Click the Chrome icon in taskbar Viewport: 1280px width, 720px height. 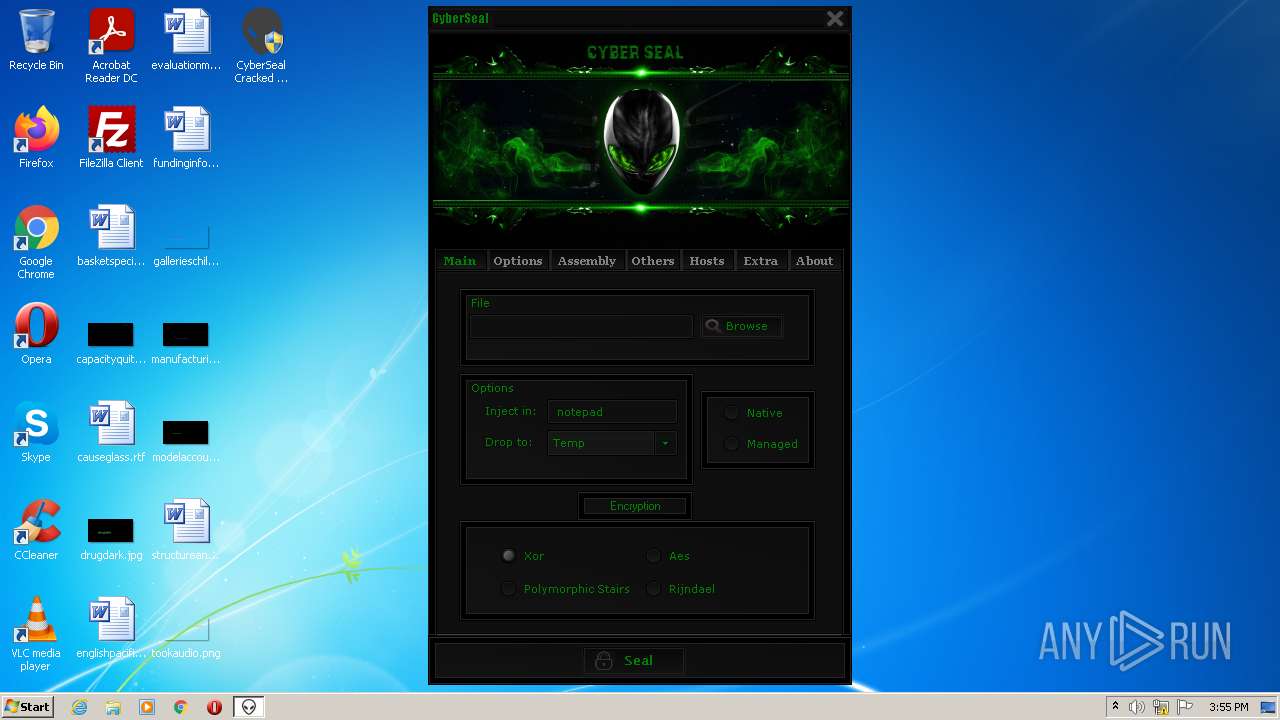click(181, 707)
